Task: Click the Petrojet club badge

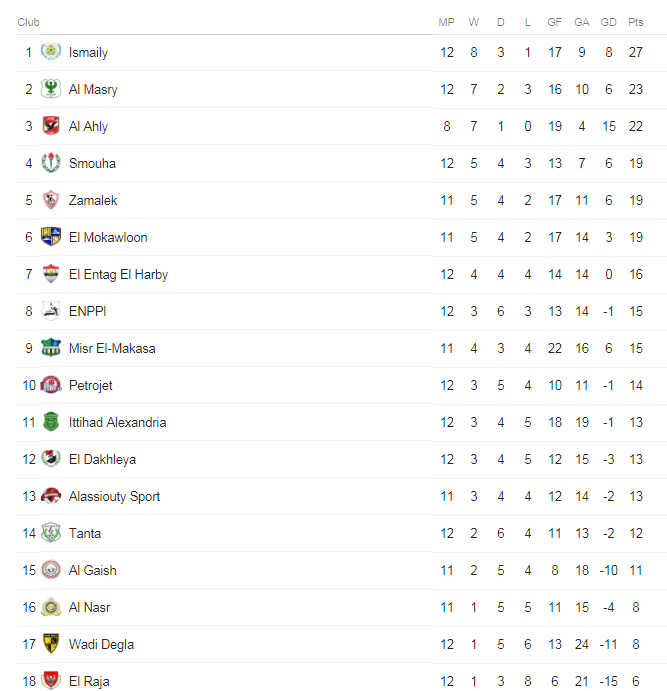Action: pos(51,385)
